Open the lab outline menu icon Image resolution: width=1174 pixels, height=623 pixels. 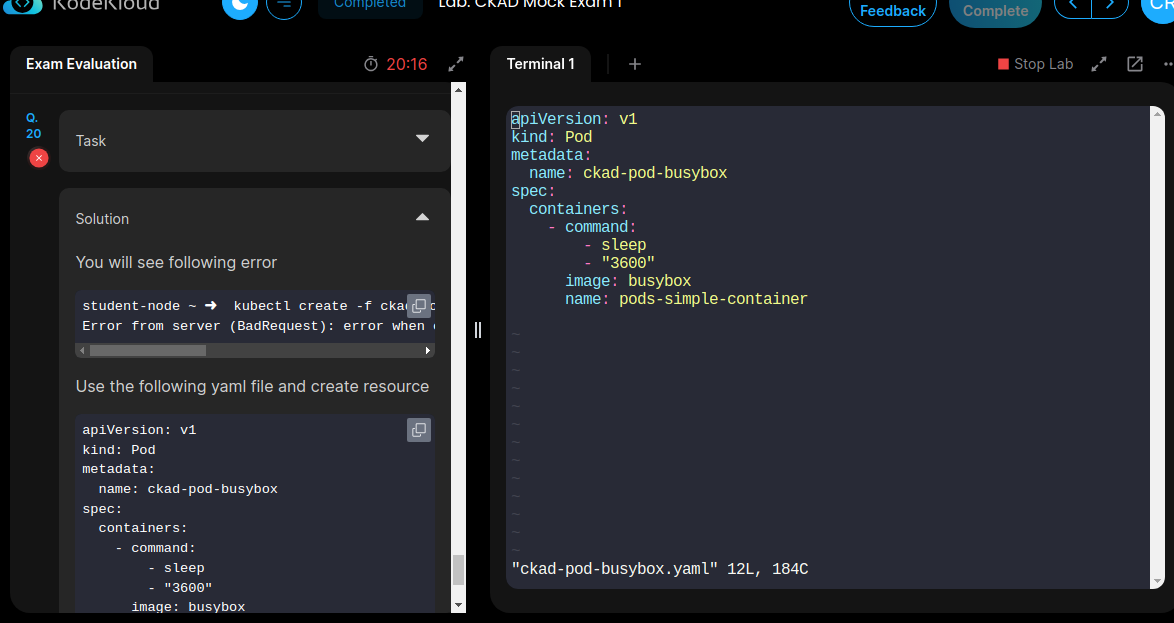284,8
